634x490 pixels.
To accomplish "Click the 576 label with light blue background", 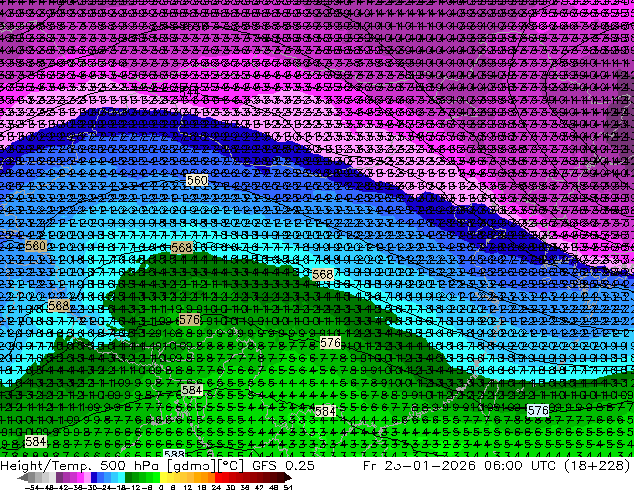I will click(x=538, y=411).
